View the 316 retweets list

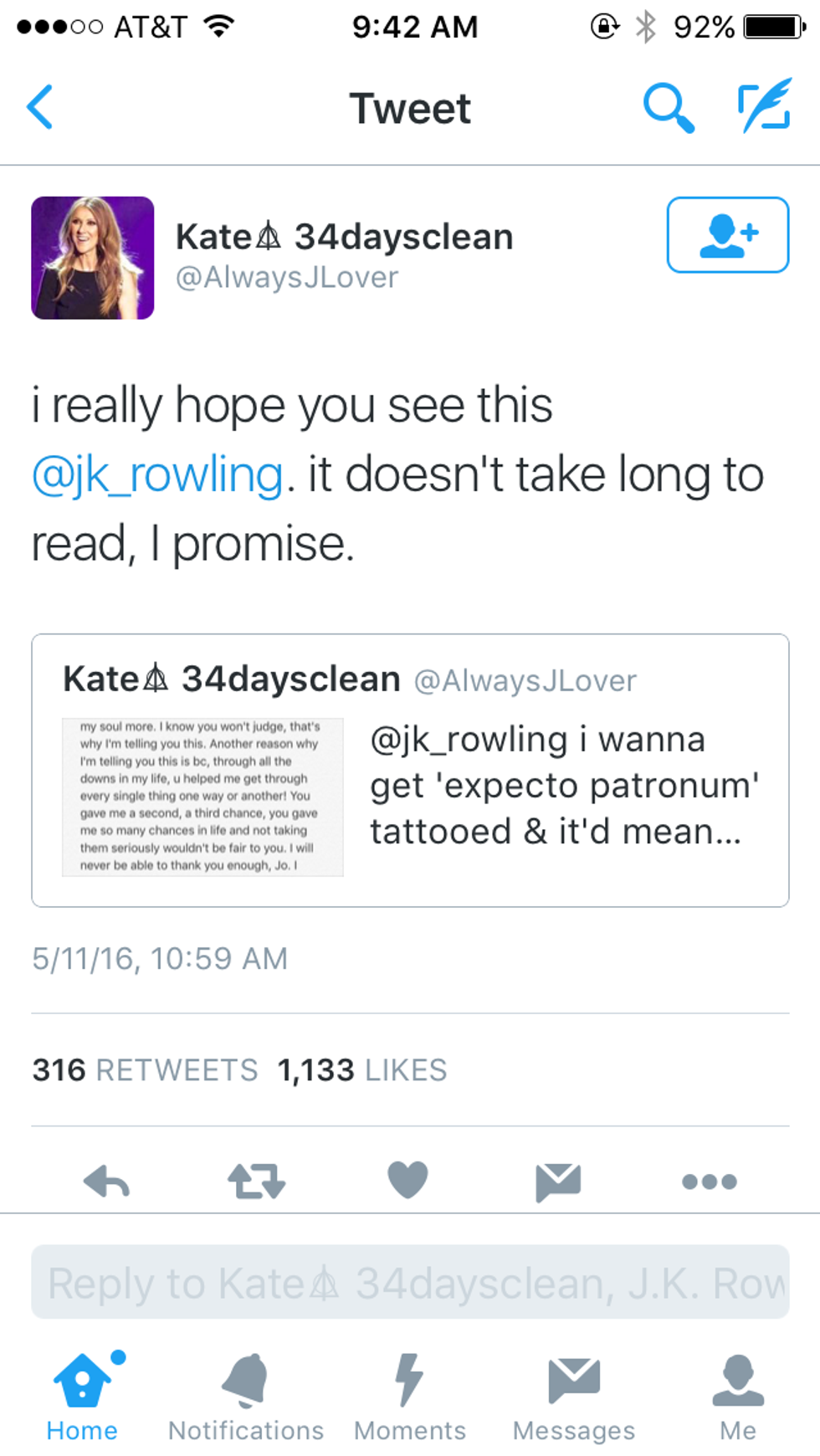(x=145, y=1070)
